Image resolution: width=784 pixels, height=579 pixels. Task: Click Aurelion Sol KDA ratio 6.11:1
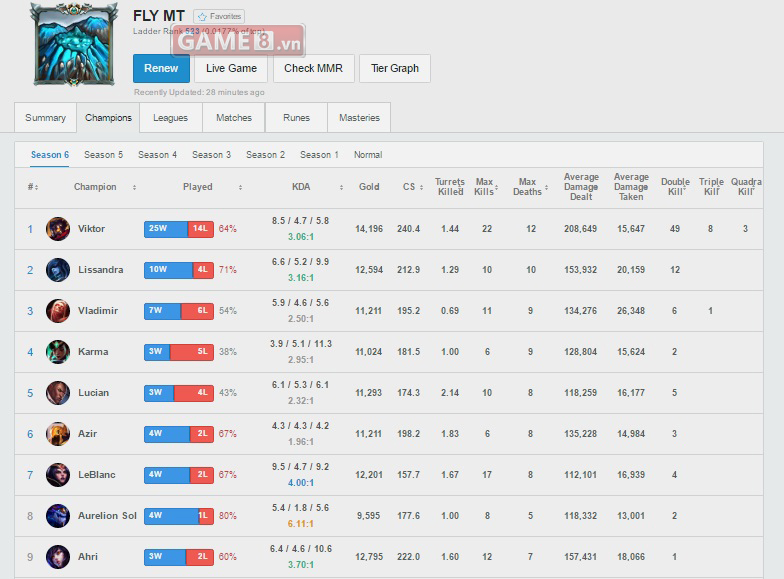(300, 524)
